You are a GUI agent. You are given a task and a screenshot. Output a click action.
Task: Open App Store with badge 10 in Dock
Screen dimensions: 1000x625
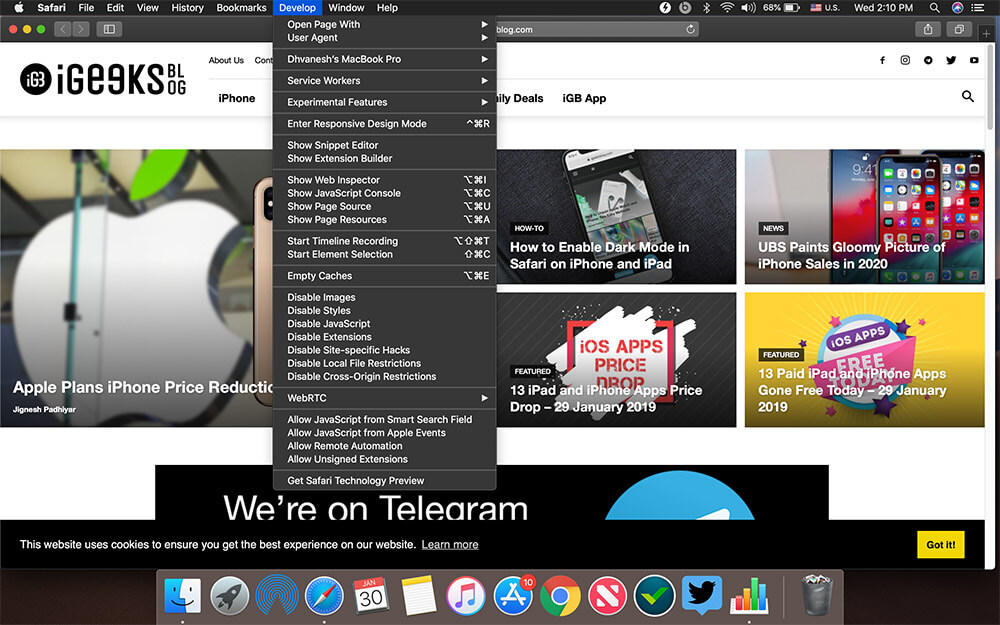(513, 596)
